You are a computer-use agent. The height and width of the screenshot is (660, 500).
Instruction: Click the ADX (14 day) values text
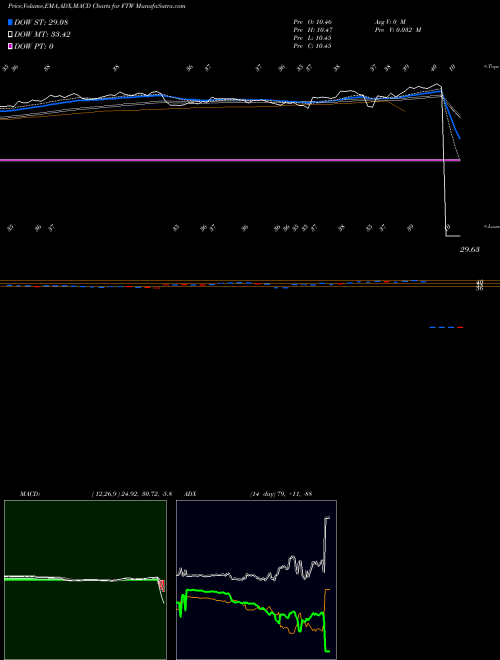tap(281, 494)
